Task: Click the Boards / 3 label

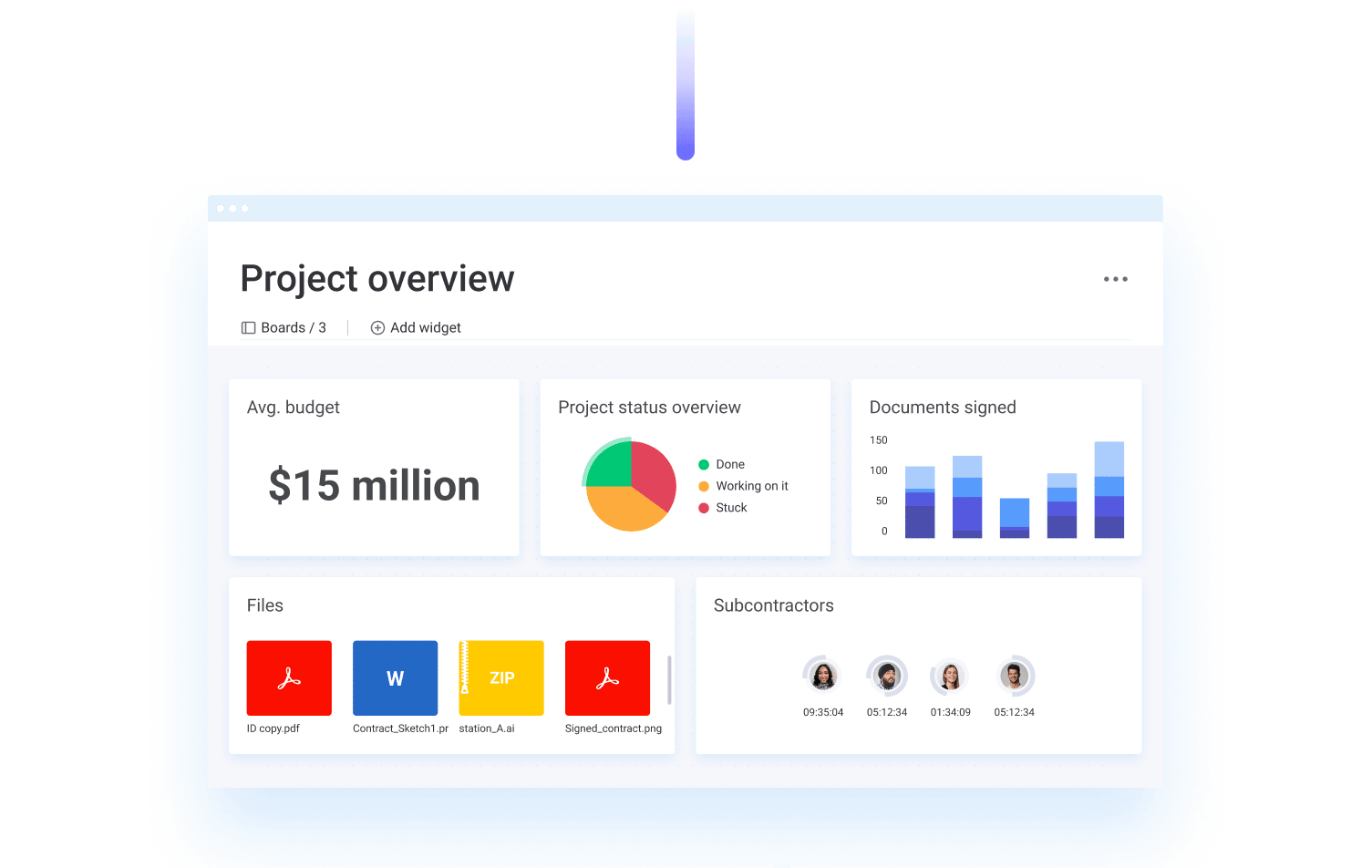Action: coord(293,327)
